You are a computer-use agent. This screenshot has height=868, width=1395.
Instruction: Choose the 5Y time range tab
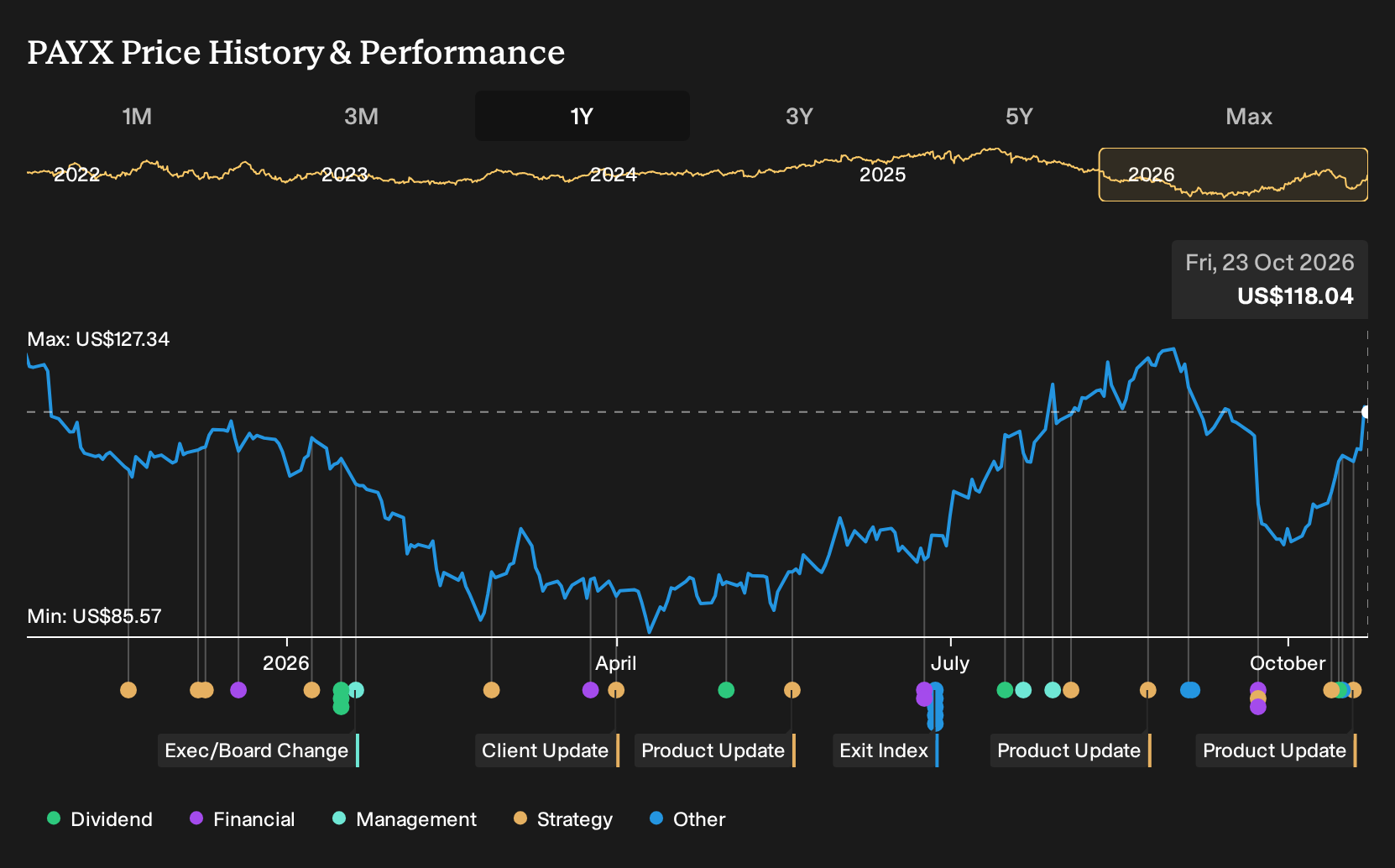tap(1019, 116)
